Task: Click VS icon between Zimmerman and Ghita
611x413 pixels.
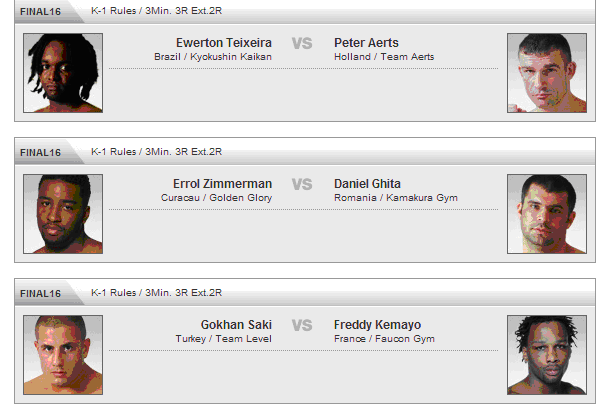Action: point(302,184)
